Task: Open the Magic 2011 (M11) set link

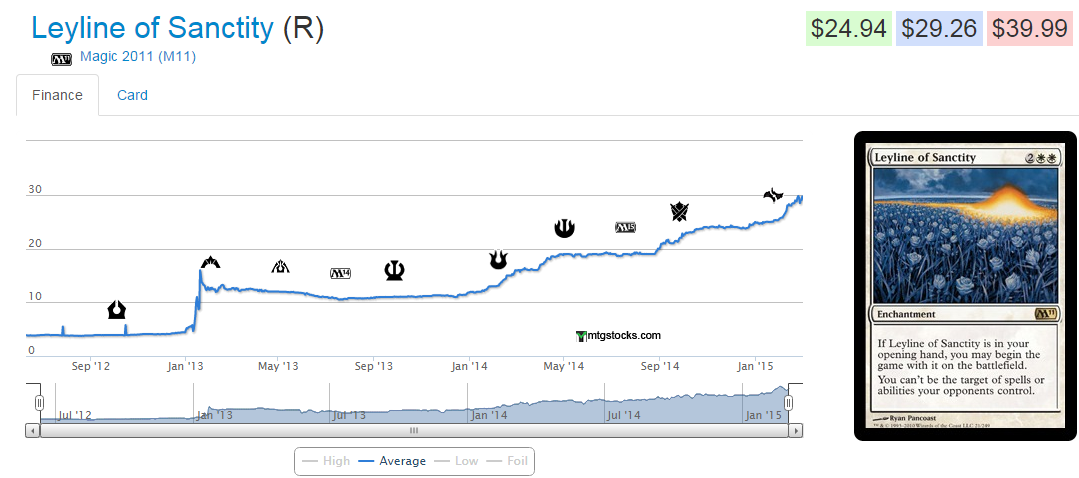Action: click(x=138, y=56)
